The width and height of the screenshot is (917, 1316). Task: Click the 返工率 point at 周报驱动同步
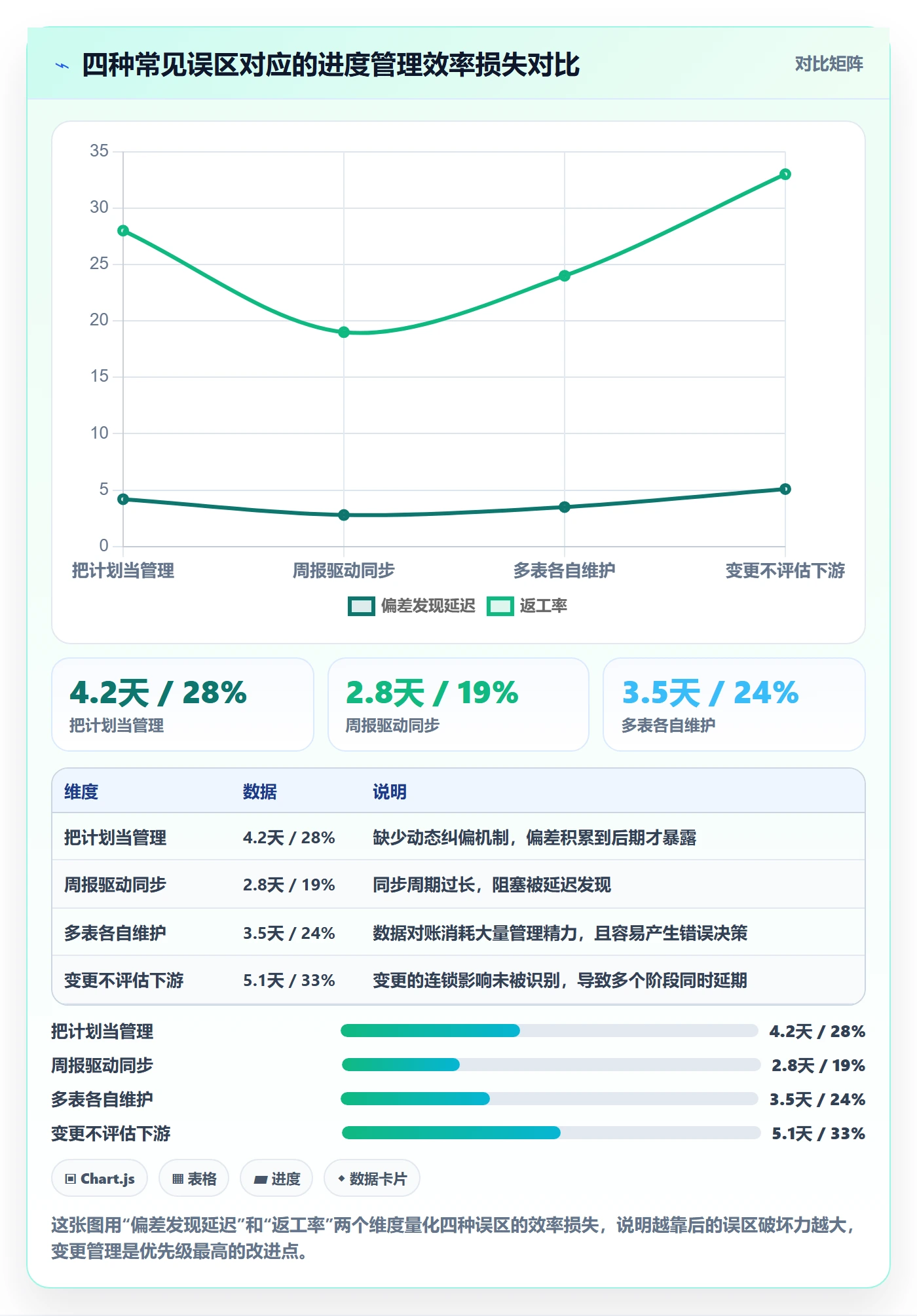click(344, 332)
